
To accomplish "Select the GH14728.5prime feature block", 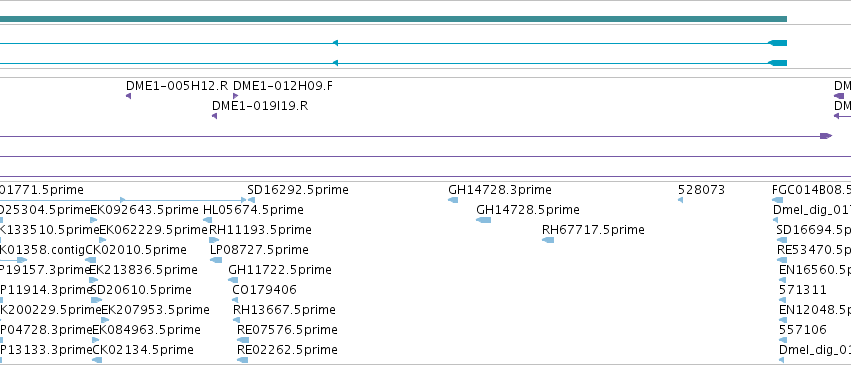I will click(x=484, y=220).
